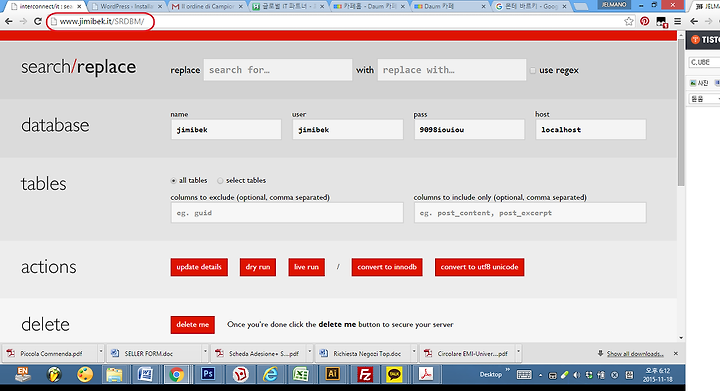Click the database user field
The image size is (720, 391).
tap(348, 129)
